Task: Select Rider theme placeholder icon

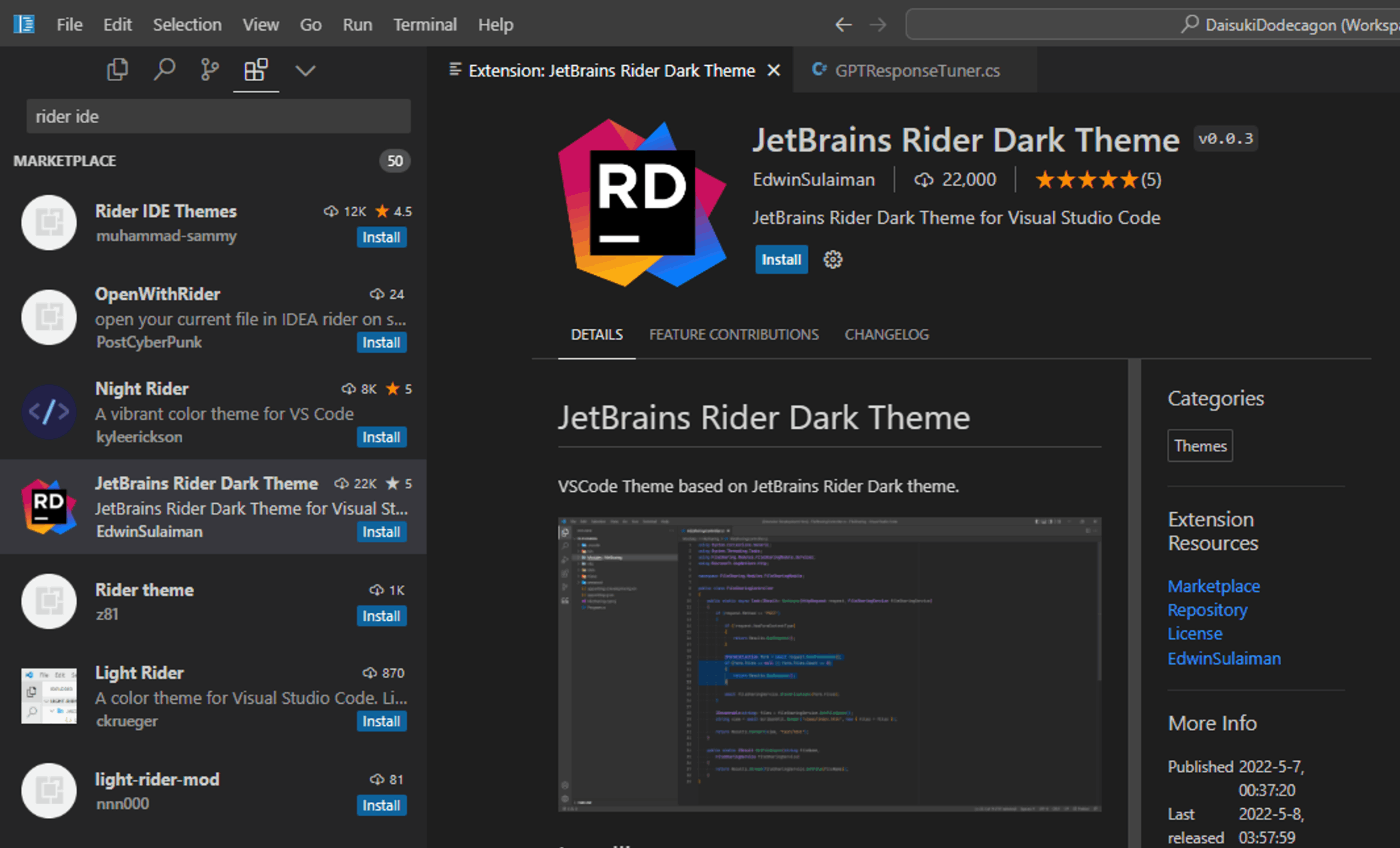Action: (x=49, y=601)
